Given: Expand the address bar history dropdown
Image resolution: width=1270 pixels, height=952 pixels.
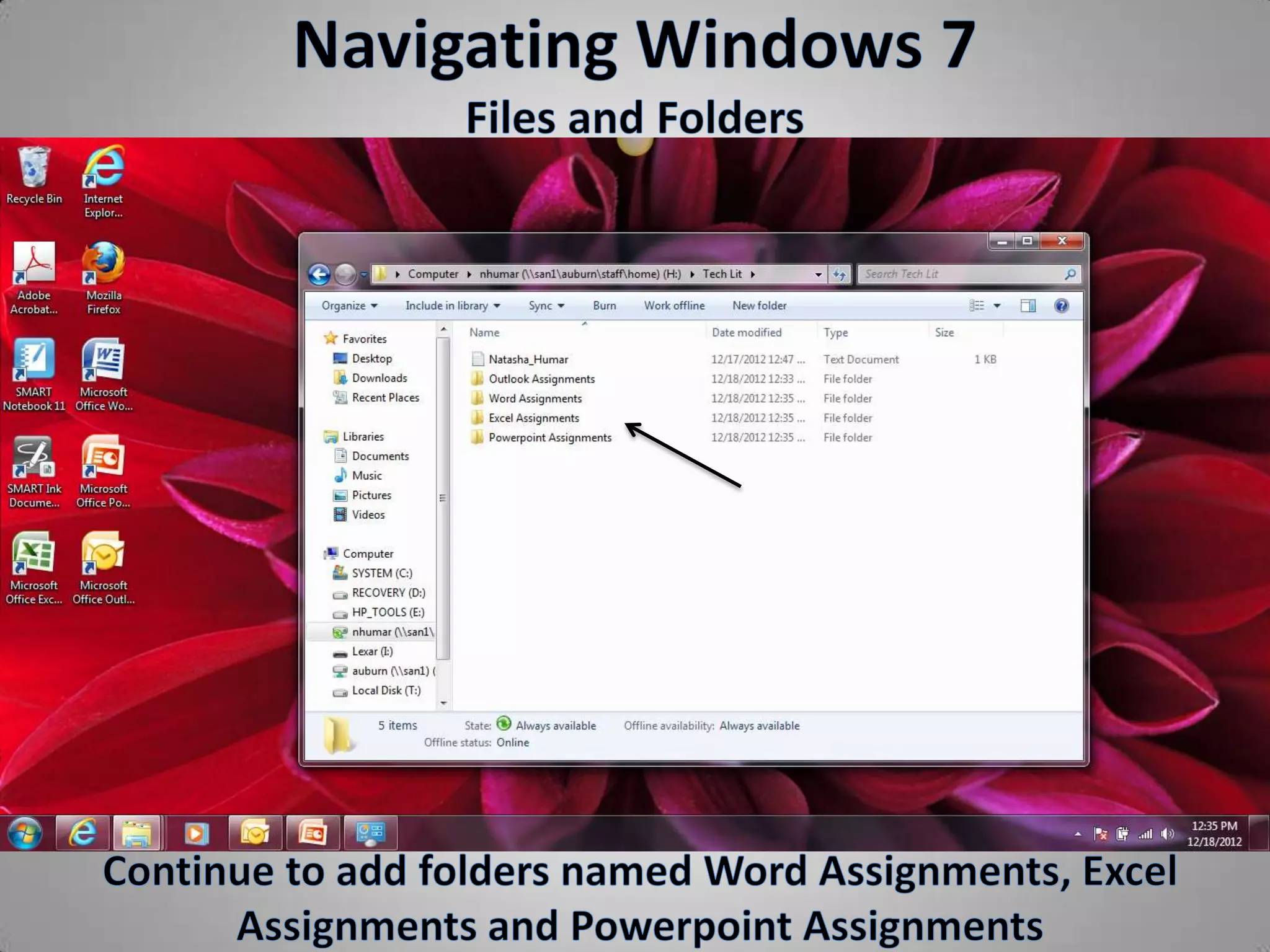Looking at the screenshot, I should pos(818,274).
